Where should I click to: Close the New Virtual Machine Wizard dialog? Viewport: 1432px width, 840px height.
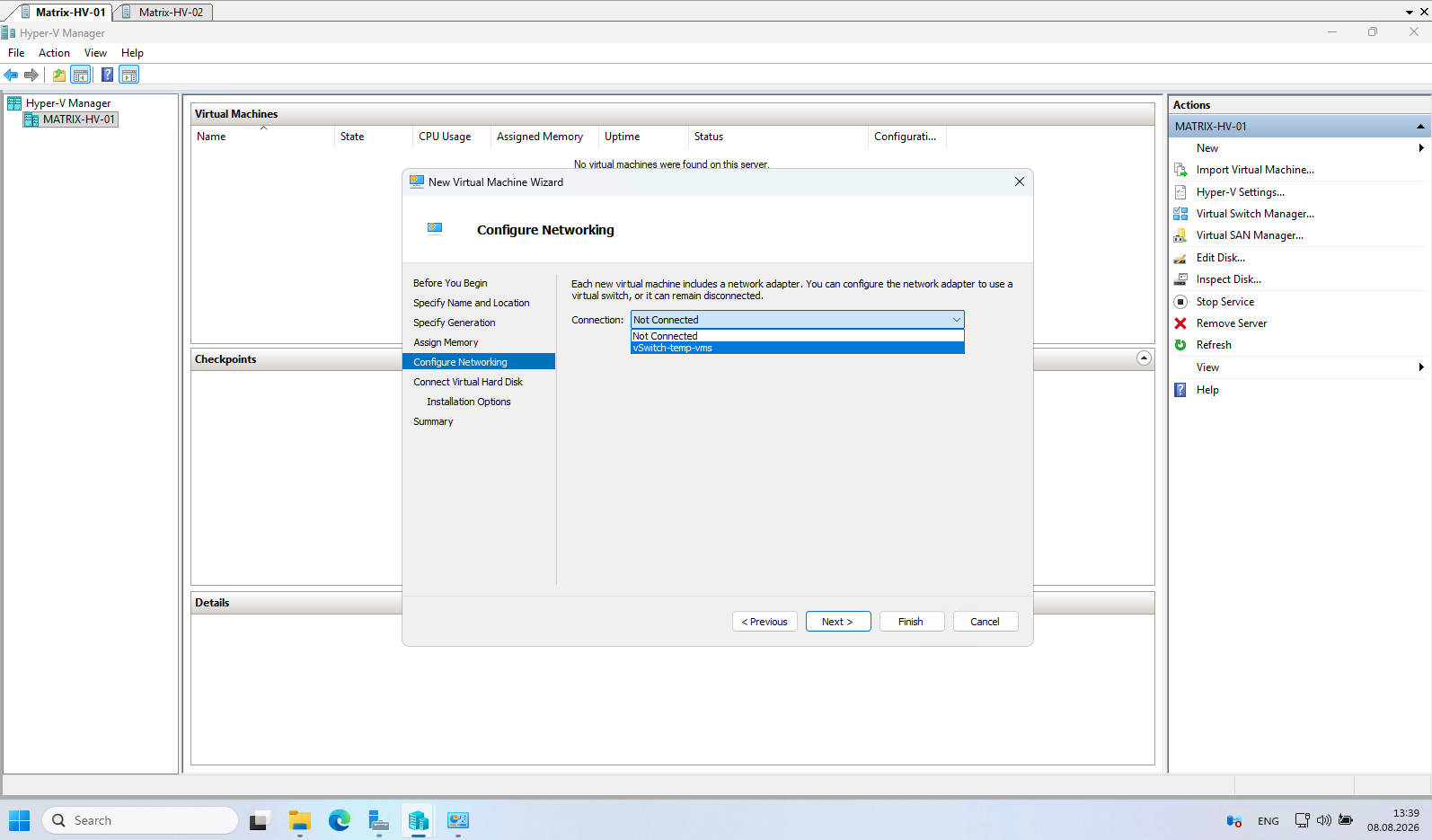point(1020,181)
